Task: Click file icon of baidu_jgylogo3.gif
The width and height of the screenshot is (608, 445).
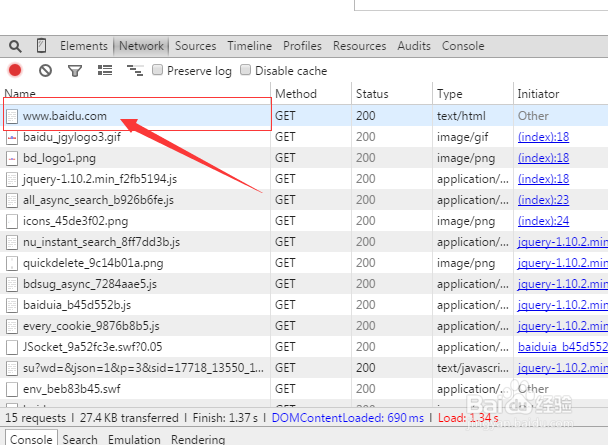Action: point(12,137)
